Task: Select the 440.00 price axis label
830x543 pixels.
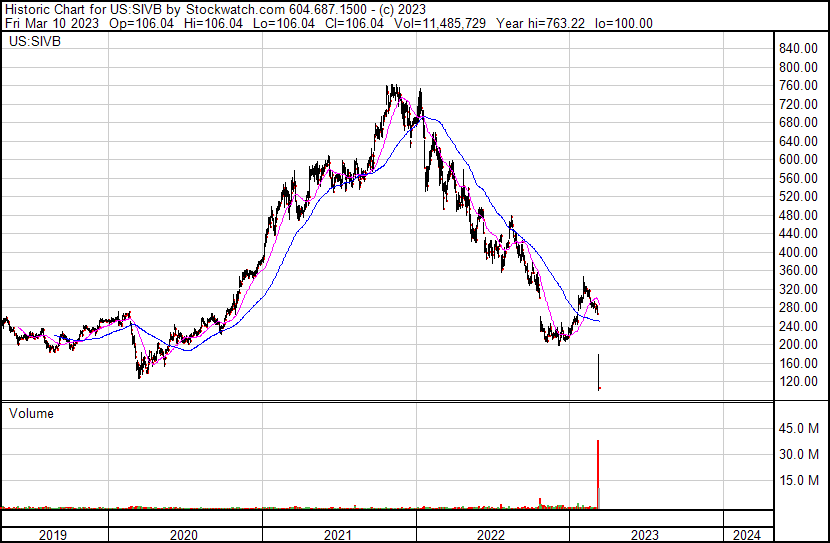Action: tap(798, 233)
